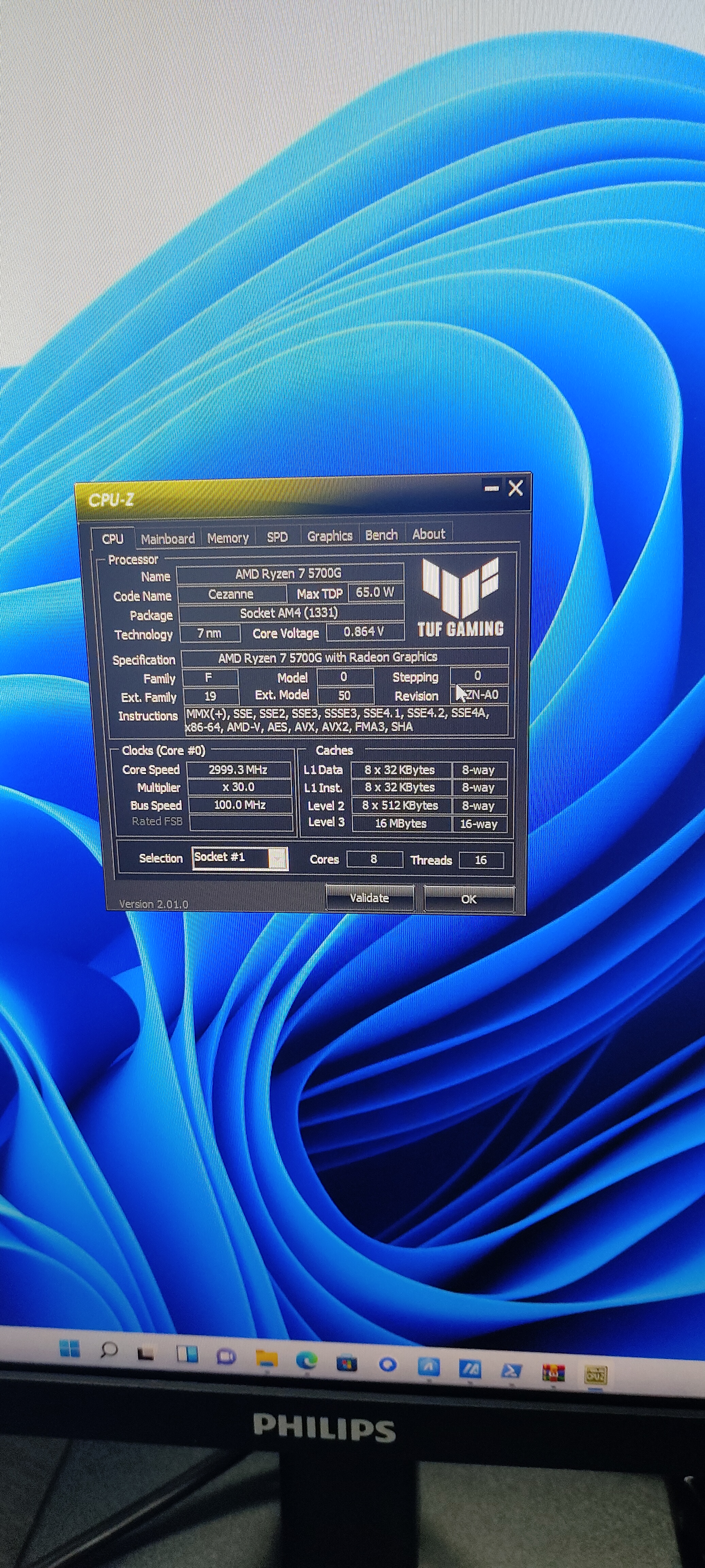Click the TUF Gaming logo
Image resolution: width=705 pixels, height=1568 pixels.
click(461, 597)
